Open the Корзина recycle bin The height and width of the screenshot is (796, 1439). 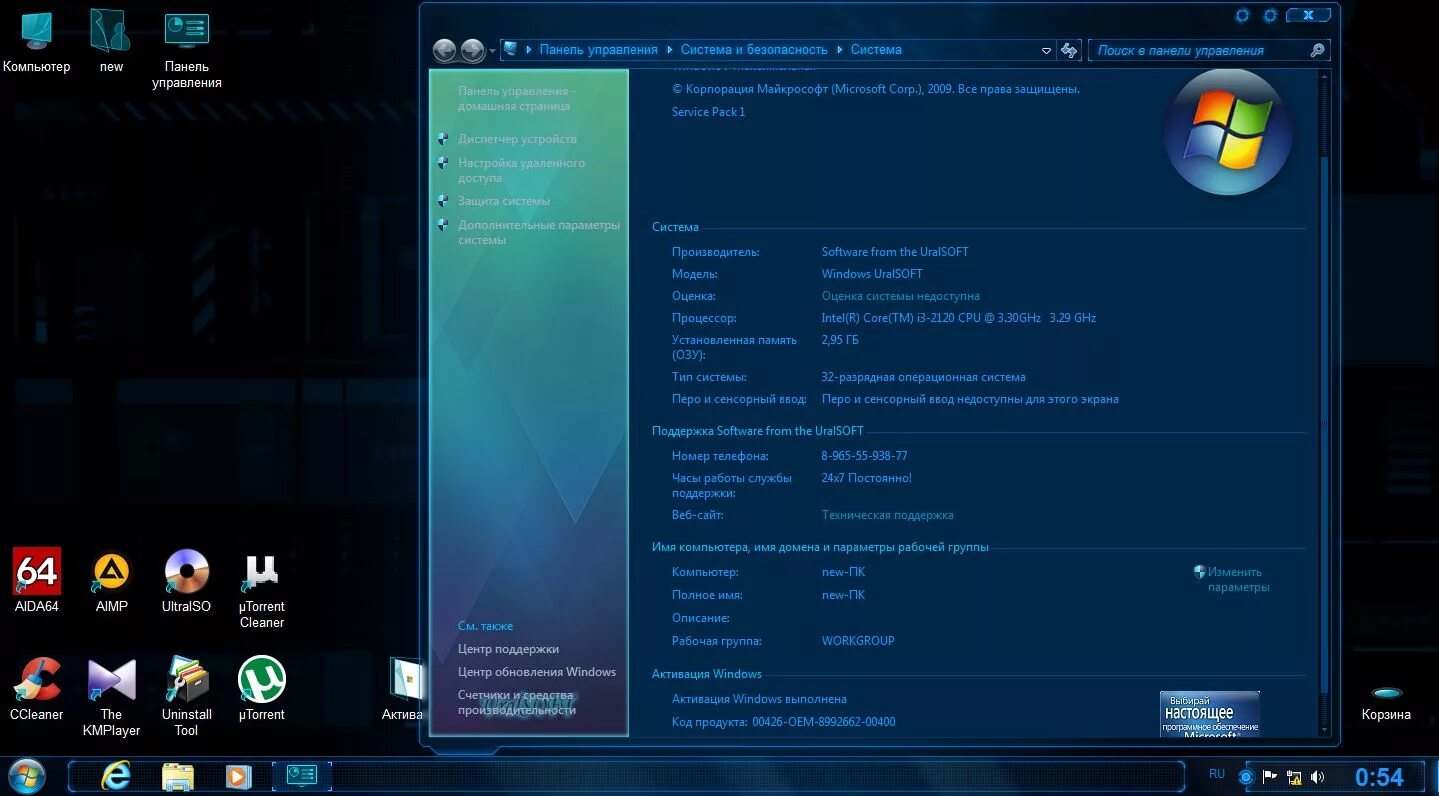[x=1386, y=690]
